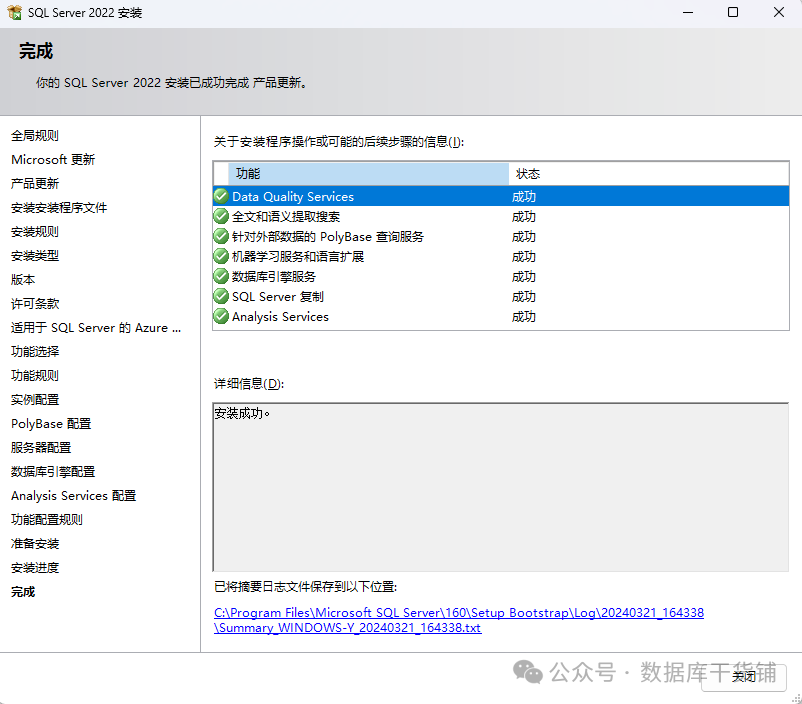This screenshot has width=802, height=704.
Task: Click 实例配置 step in sidebar
Action: [35, 400]
